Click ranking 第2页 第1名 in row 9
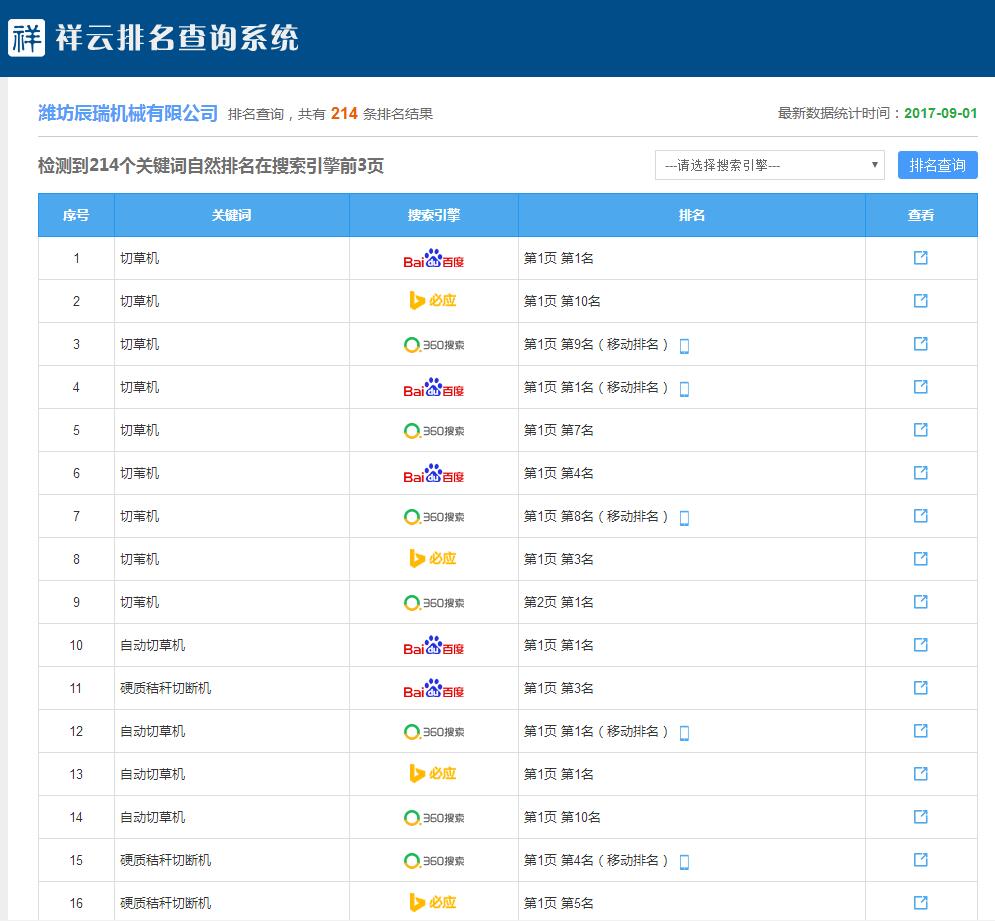The image size is (995, 921). click(558, 602)
